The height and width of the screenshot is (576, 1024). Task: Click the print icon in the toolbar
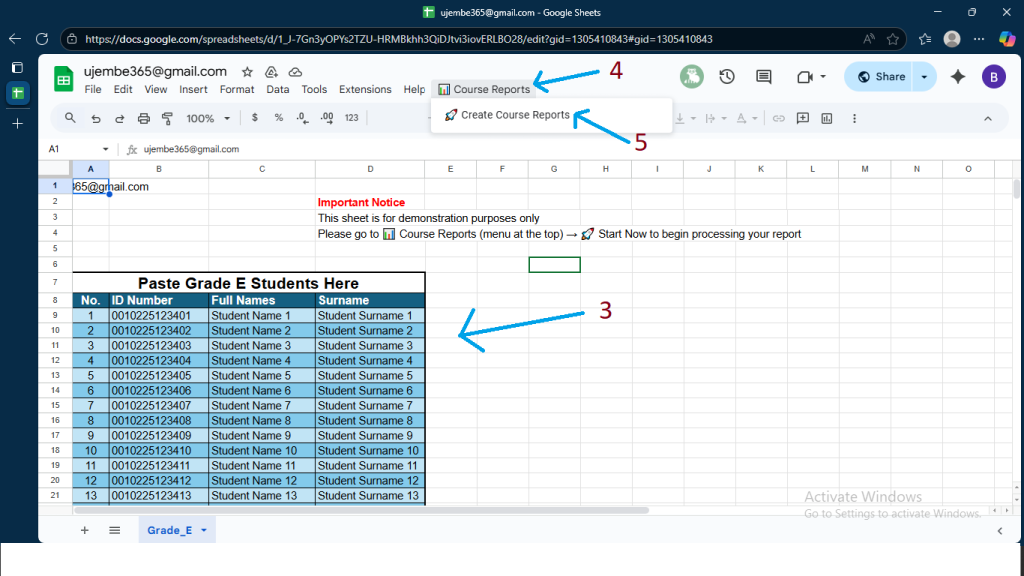pos(143,118)
